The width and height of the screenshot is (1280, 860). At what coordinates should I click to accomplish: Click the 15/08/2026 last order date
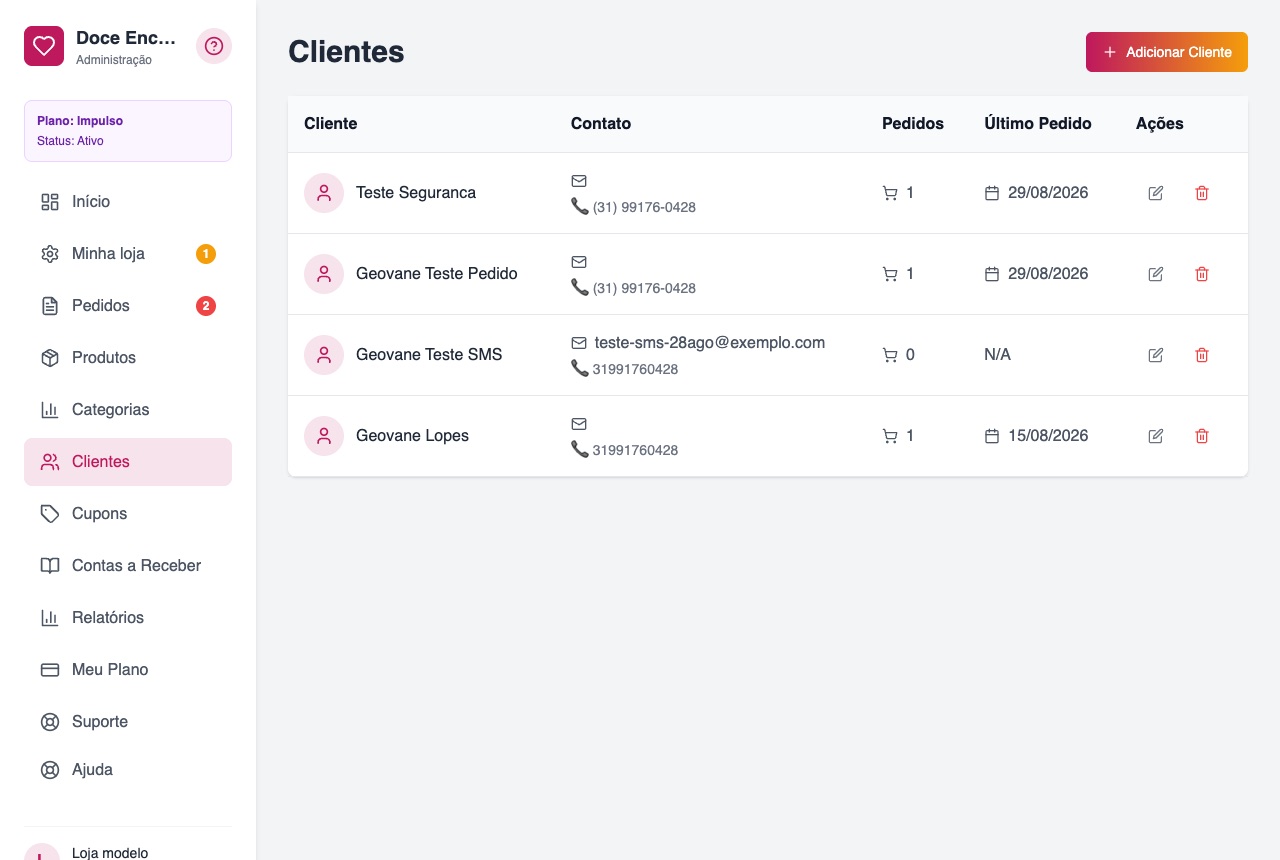[x=1048, y=436]
